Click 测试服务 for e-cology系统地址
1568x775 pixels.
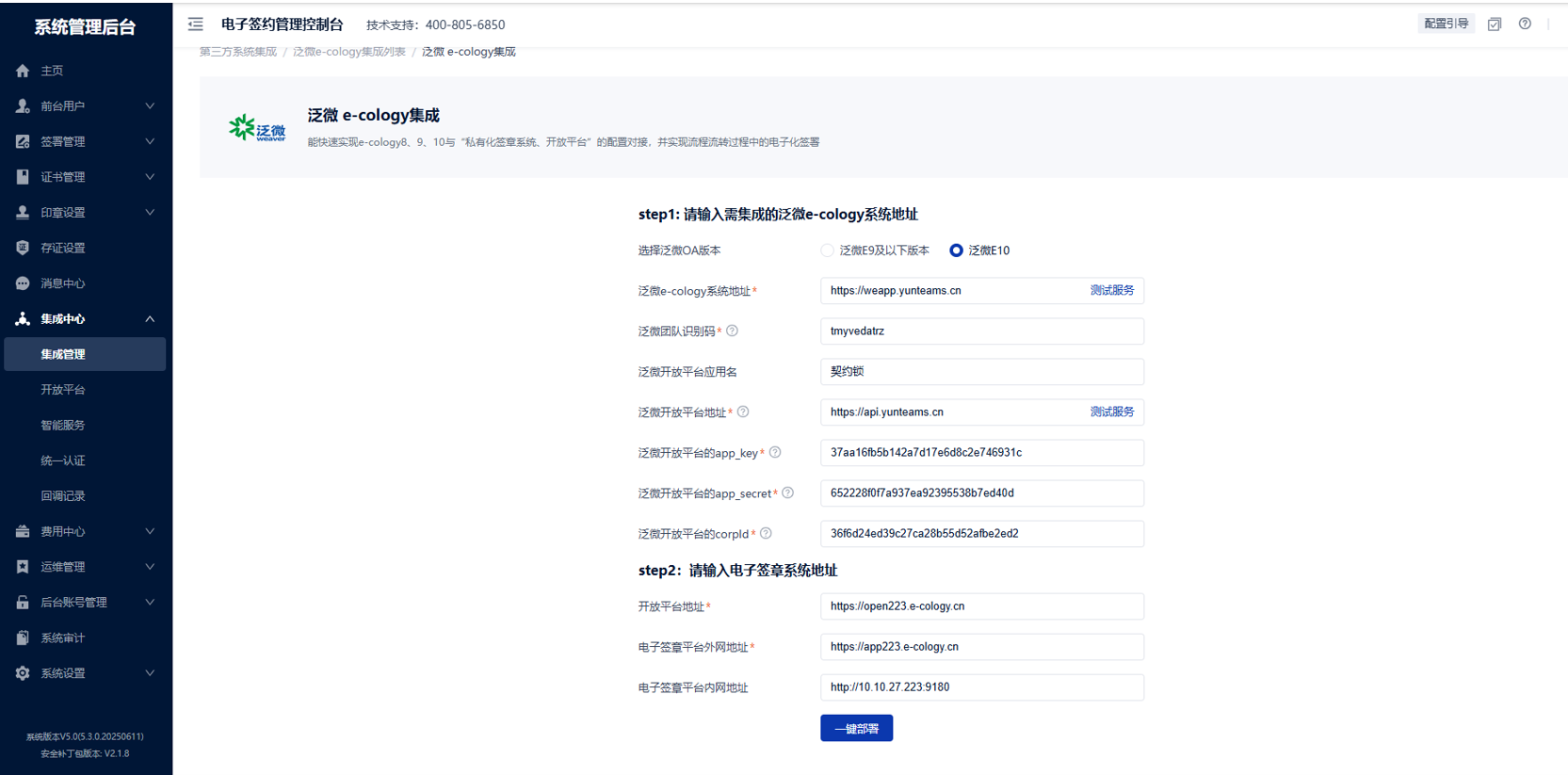coord(1112,290)
